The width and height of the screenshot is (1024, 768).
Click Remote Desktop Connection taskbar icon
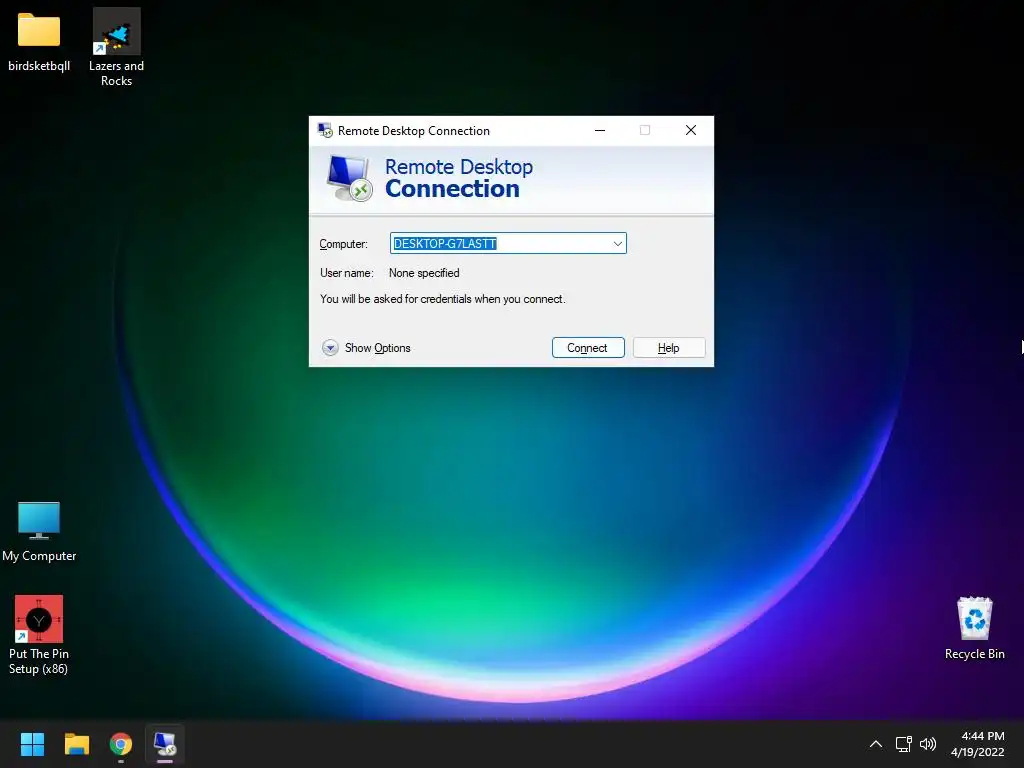165,744
